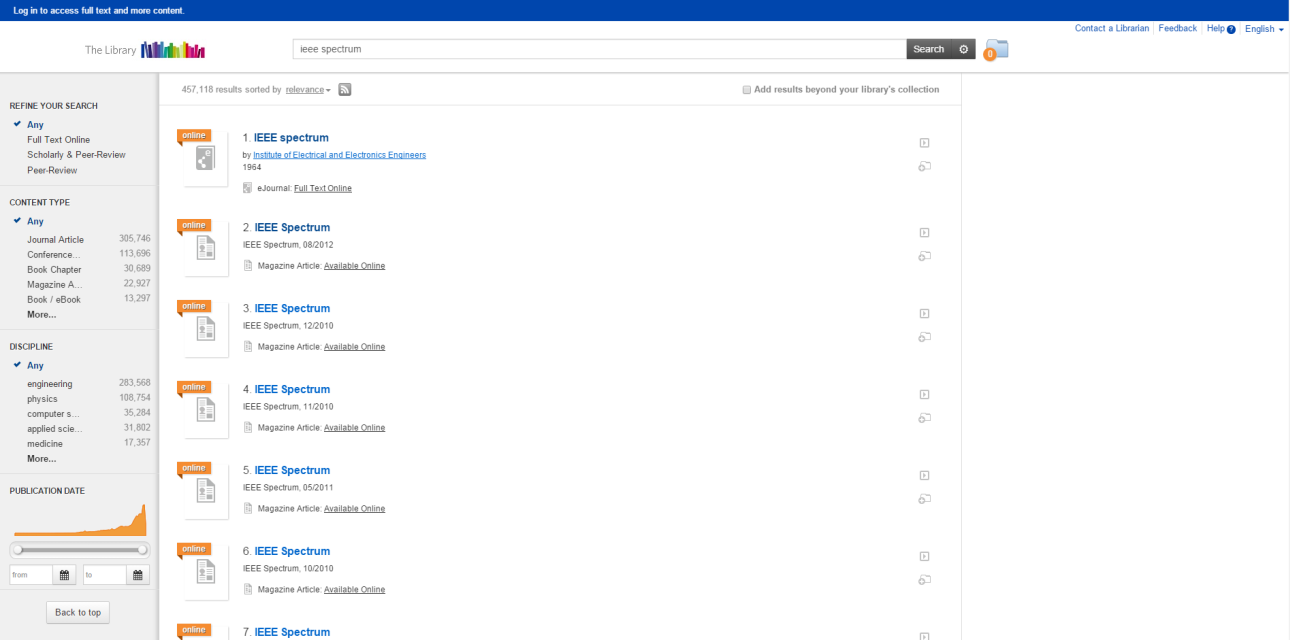
Task: Open the Contact a Librarian link
Action: (1112, 29)
